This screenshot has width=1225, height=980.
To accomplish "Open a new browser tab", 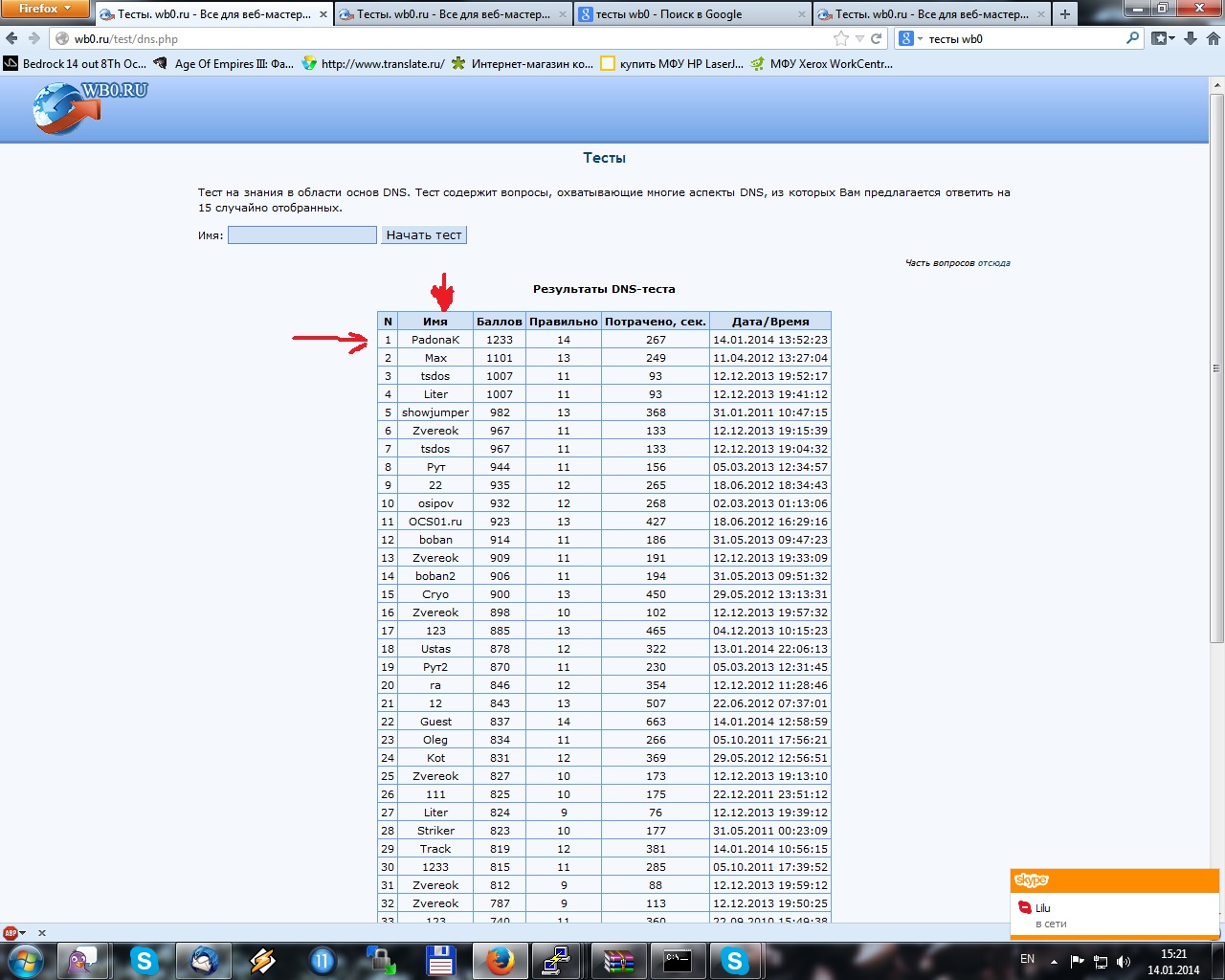I will pos(1065,14).
